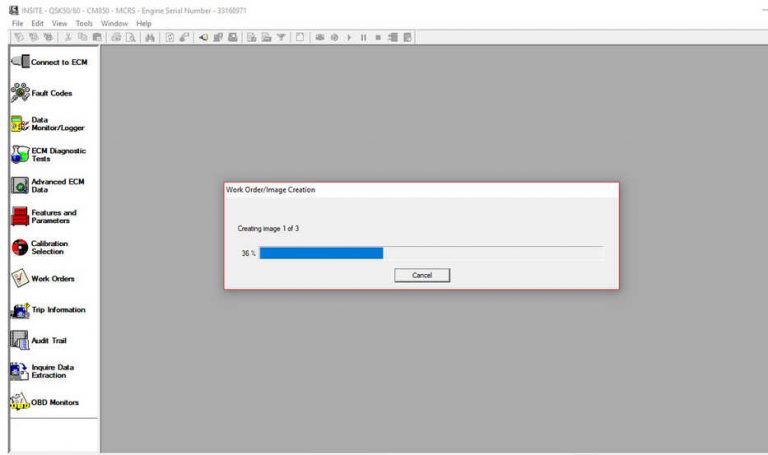Click the pause icon in toolbar
Screen dimensions: 768x455
[x=363, y=37]
